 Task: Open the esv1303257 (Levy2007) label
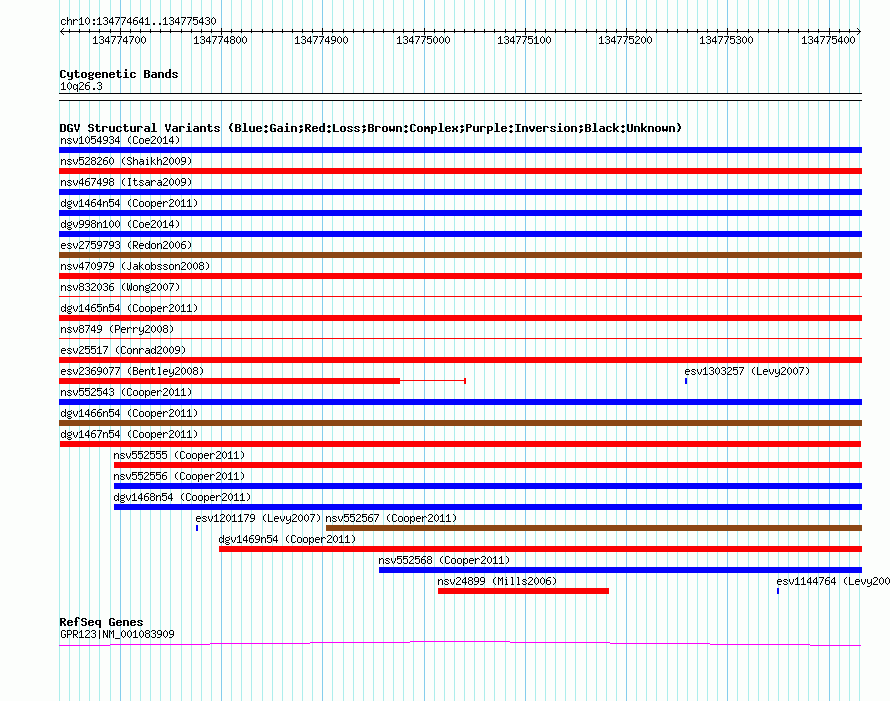(747, 371)
